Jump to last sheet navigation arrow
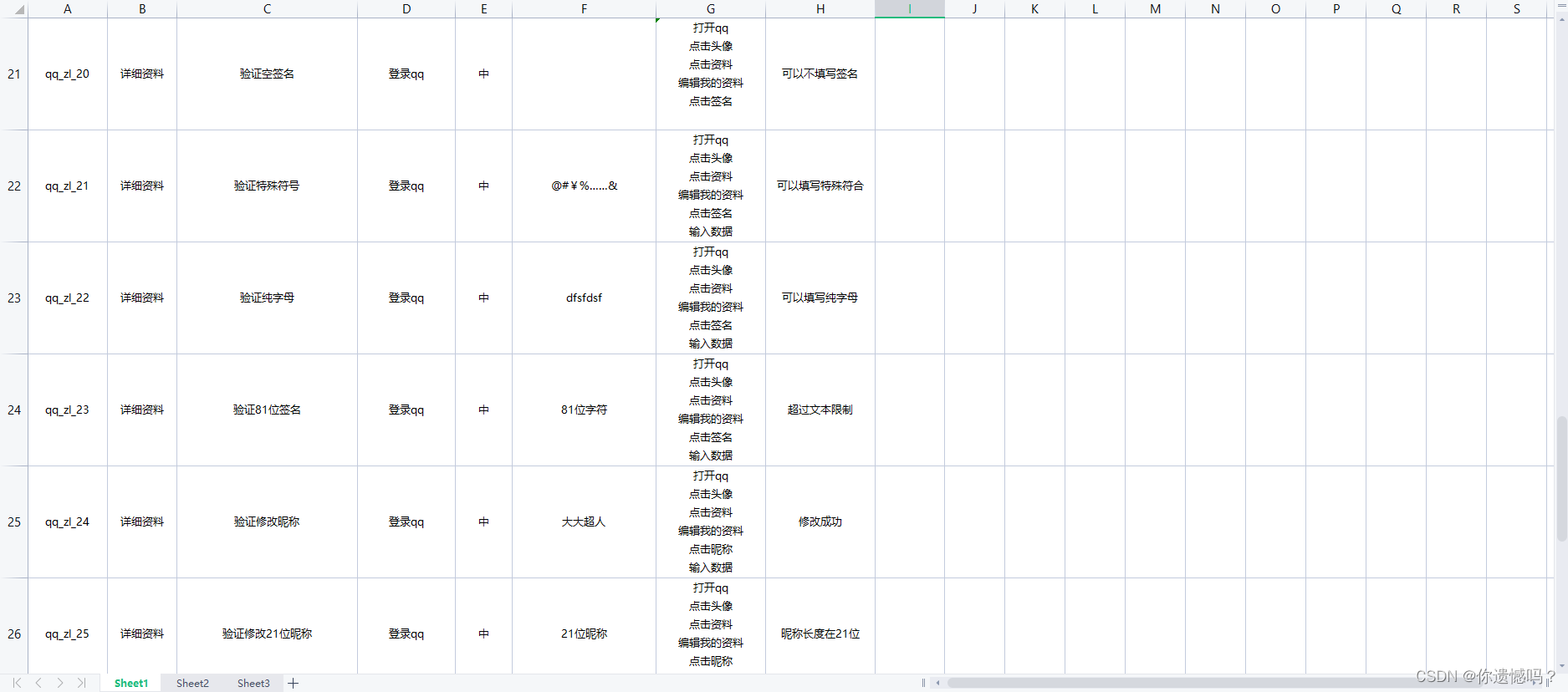 point(81,683)
